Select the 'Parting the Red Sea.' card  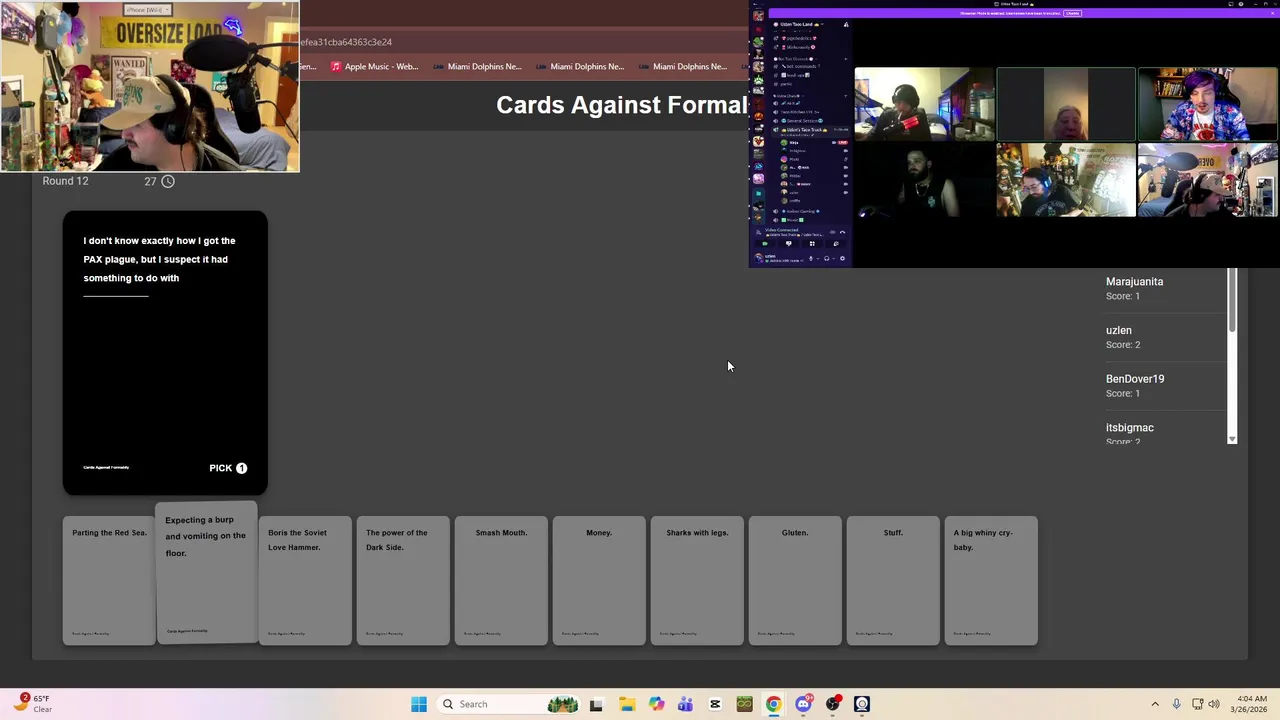[x=109, y=580]
